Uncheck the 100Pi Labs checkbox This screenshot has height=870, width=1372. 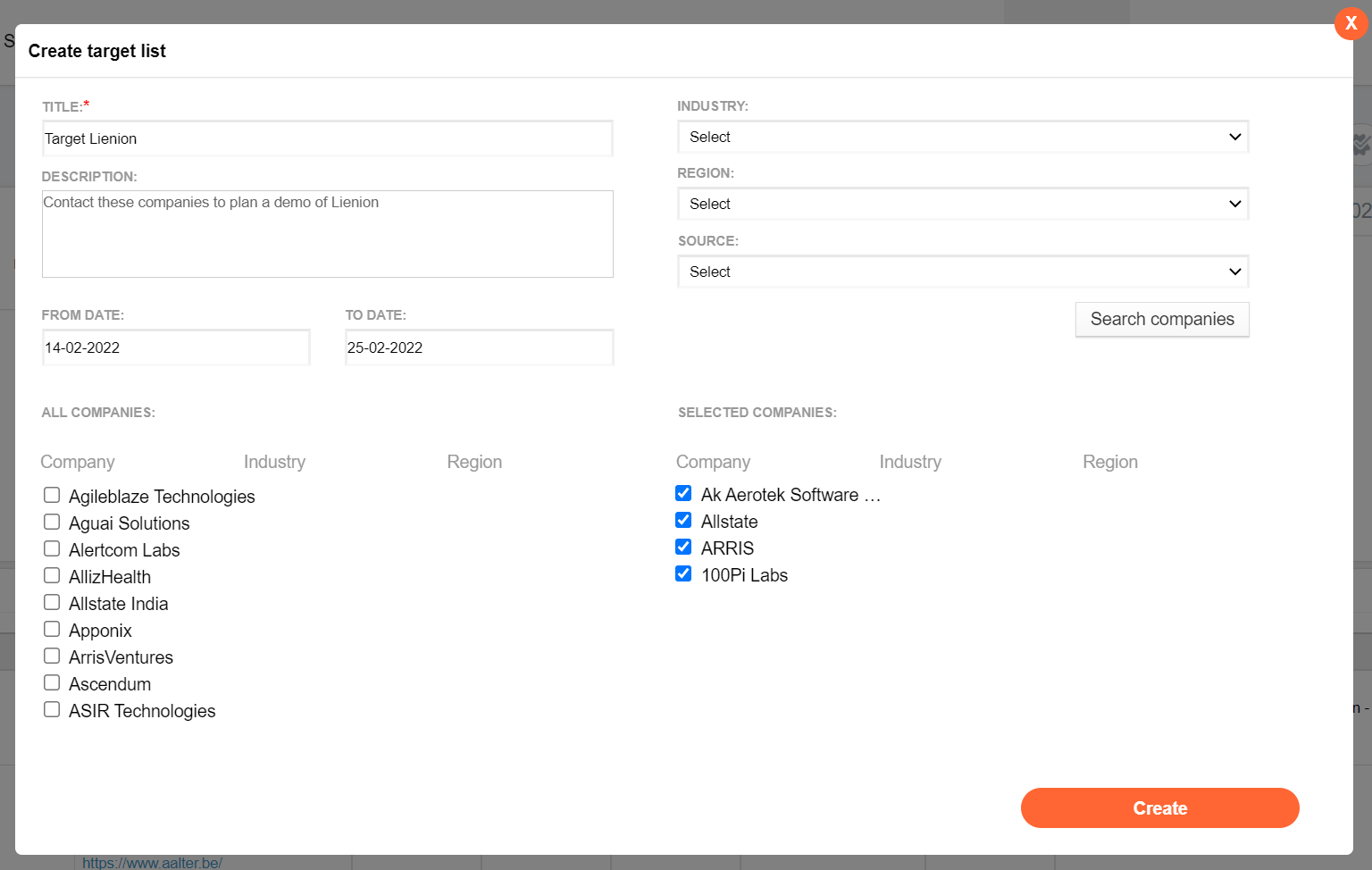point(683,573)
